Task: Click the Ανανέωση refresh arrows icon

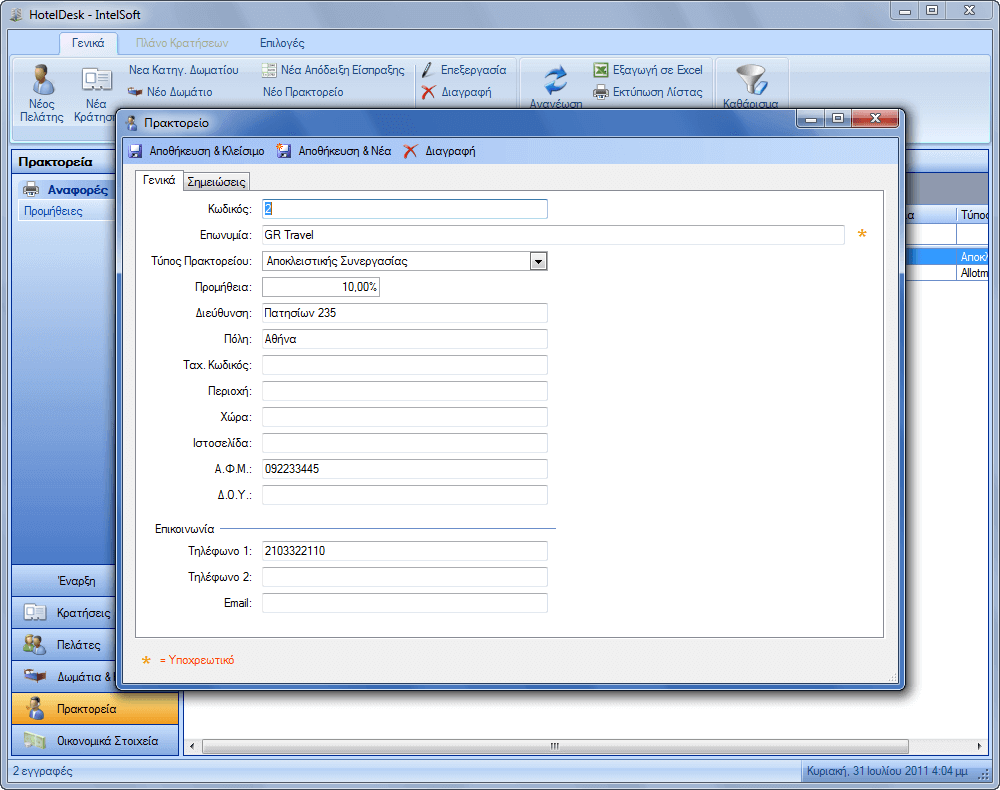Action: [555, 80]
